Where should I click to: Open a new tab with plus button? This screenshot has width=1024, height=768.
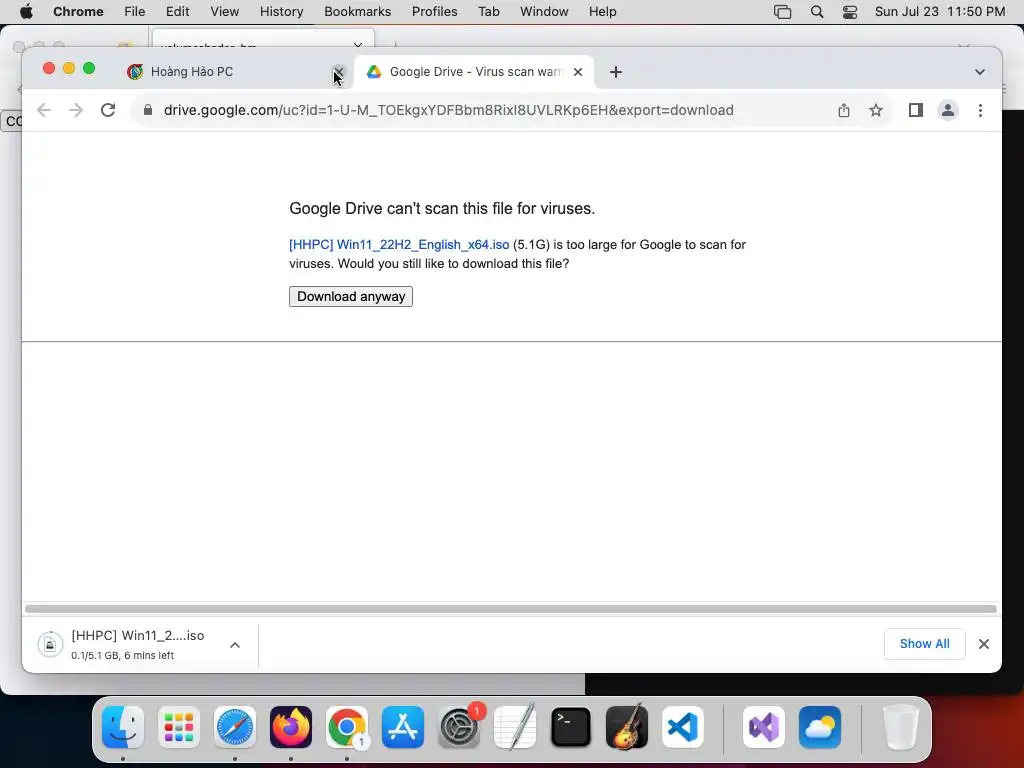point(616,72)
